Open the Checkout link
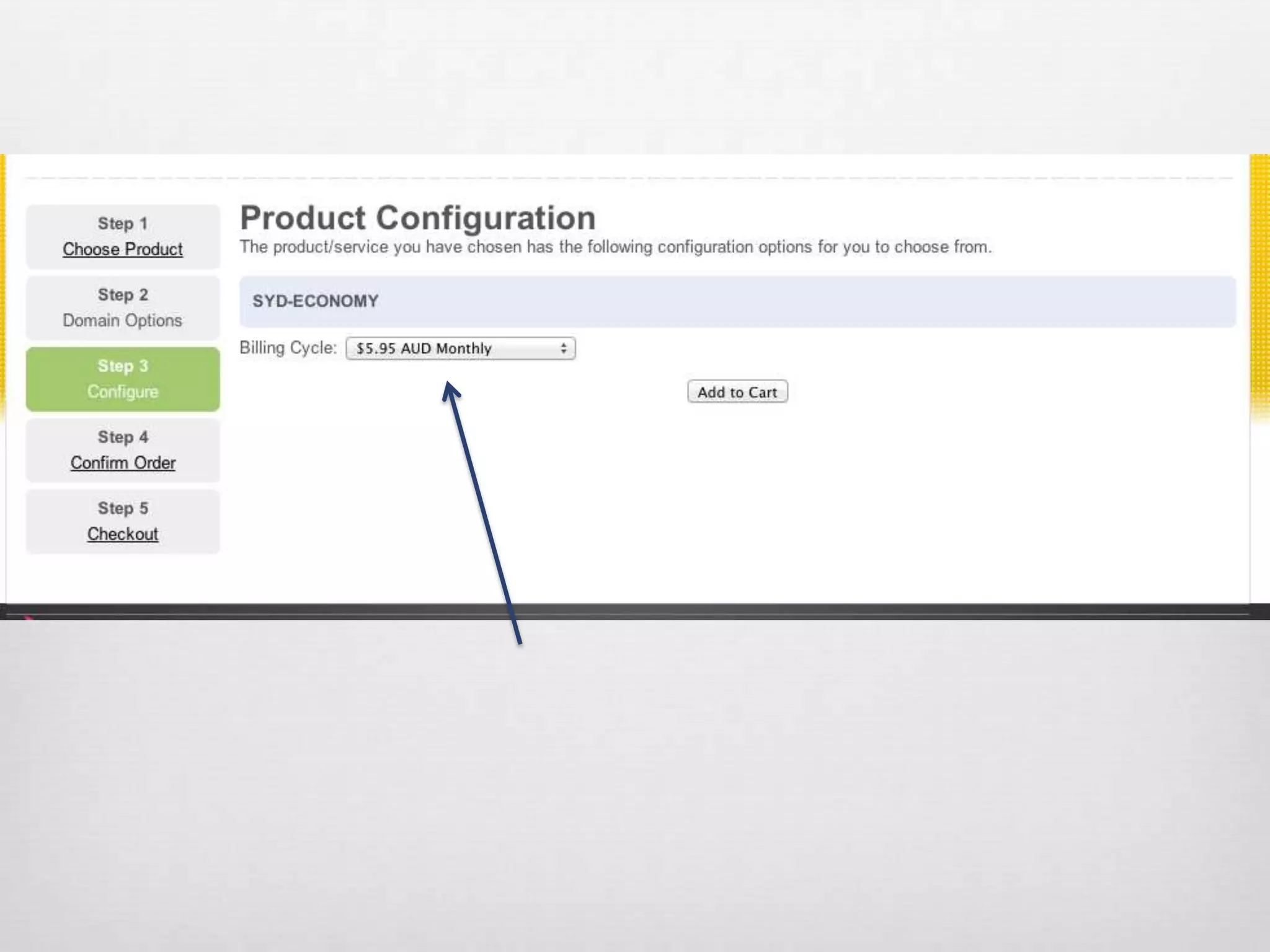1270x952 pixels. pyautogui.click(x=123, y=534)
